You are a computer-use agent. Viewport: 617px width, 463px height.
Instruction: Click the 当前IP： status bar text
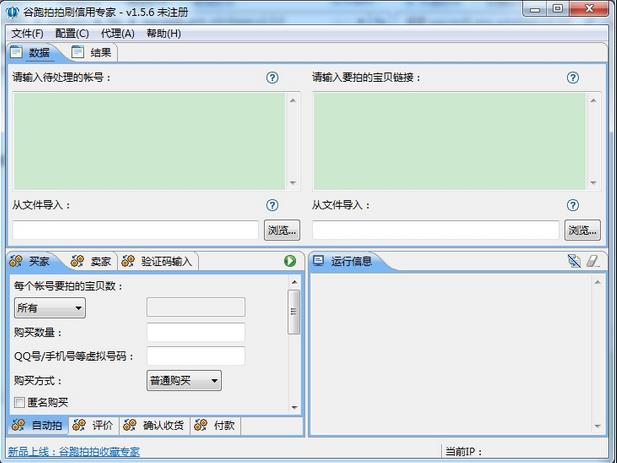(x=464, y=452)
